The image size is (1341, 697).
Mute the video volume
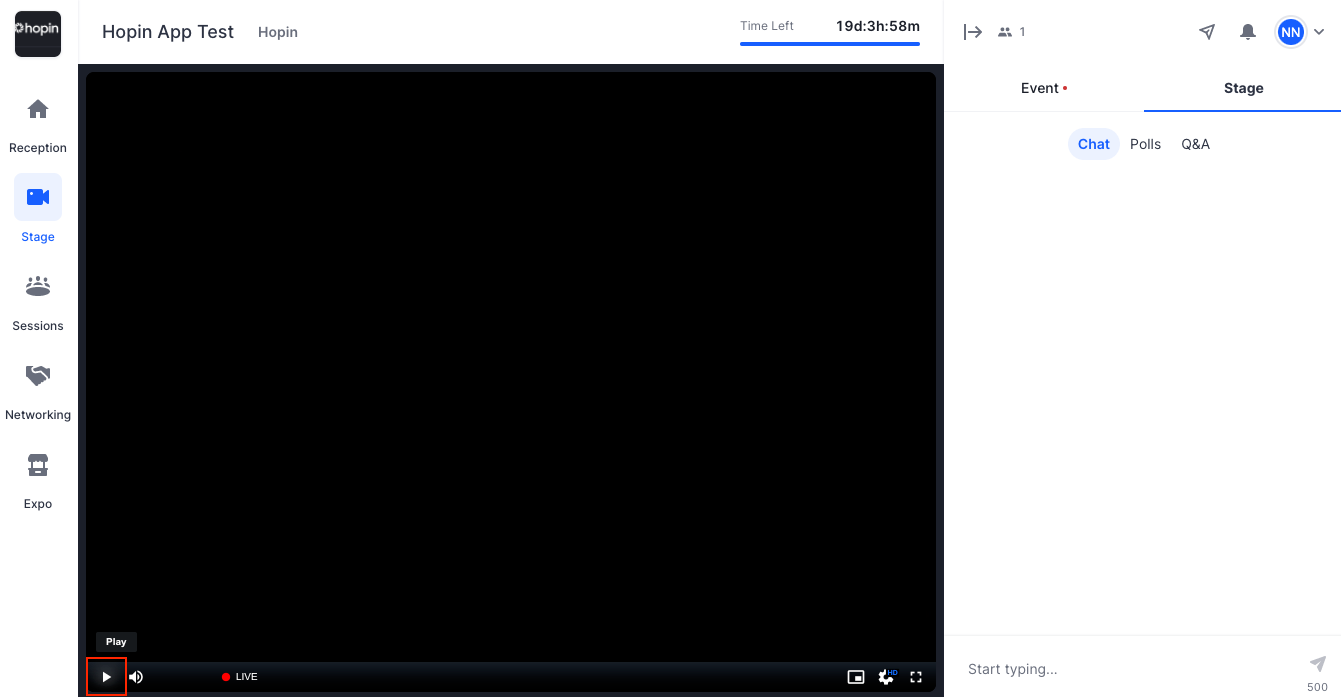click(x=136, y=677)
